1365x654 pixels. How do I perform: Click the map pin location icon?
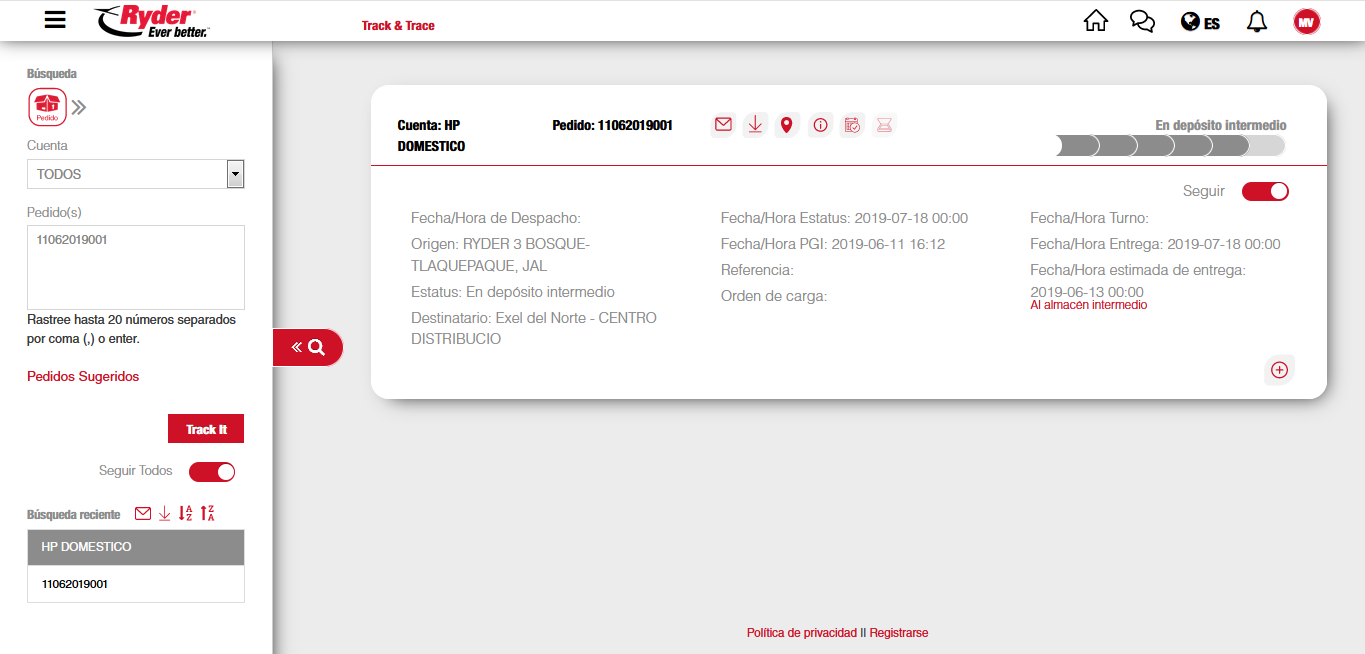tap(787, 125)
